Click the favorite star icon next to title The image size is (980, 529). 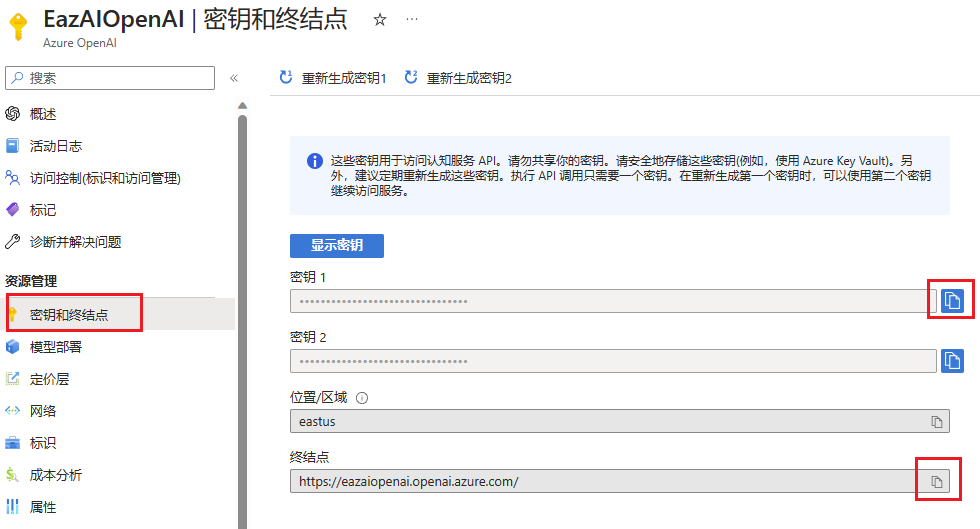pos(379,20)
